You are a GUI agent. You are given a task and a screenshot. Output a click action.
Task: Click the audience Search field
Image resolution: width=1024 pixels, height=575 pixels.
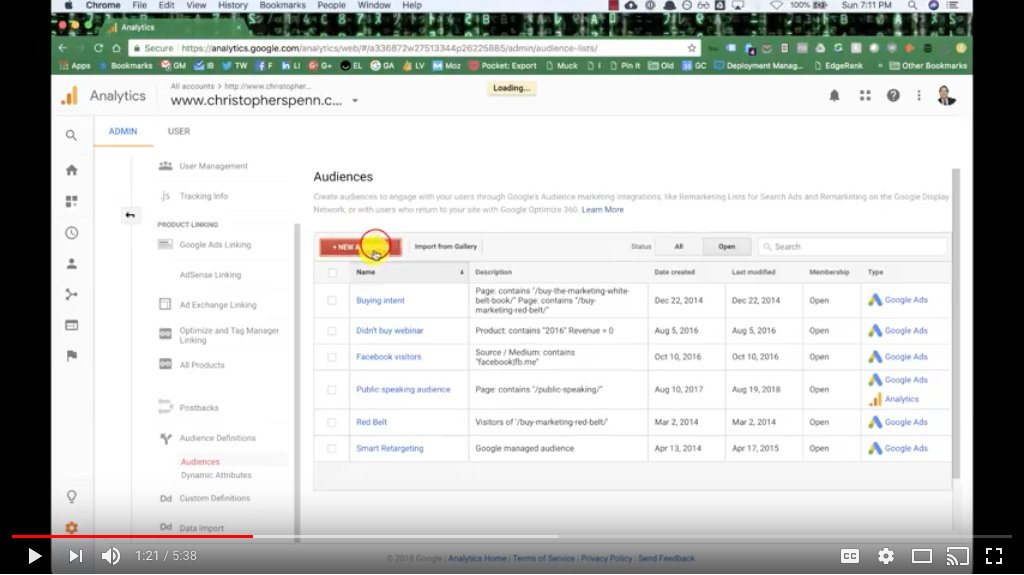click(x=852, y=246)
